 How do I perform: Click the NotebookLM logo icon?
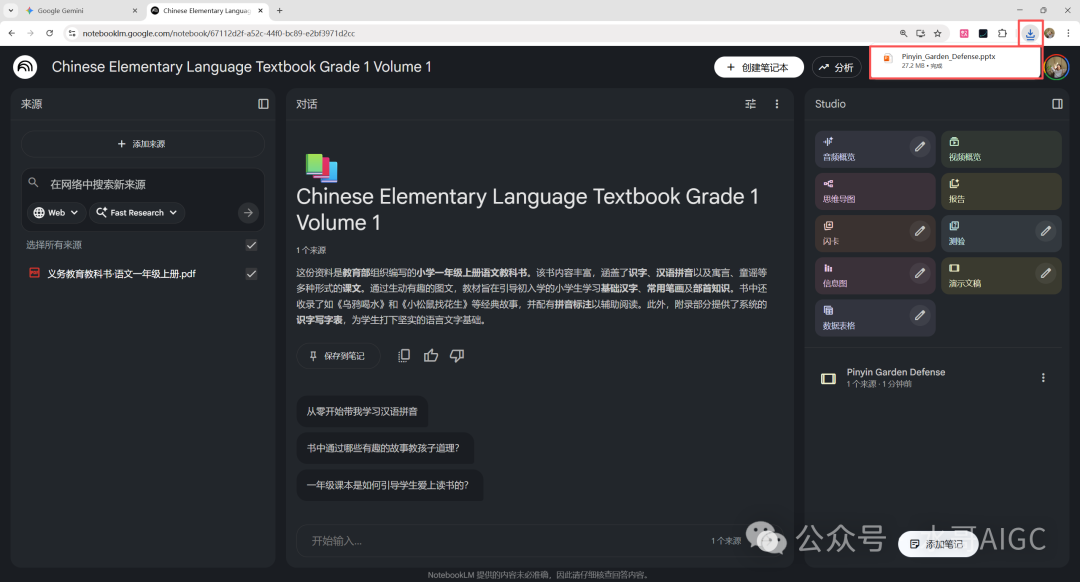(25, 67)
